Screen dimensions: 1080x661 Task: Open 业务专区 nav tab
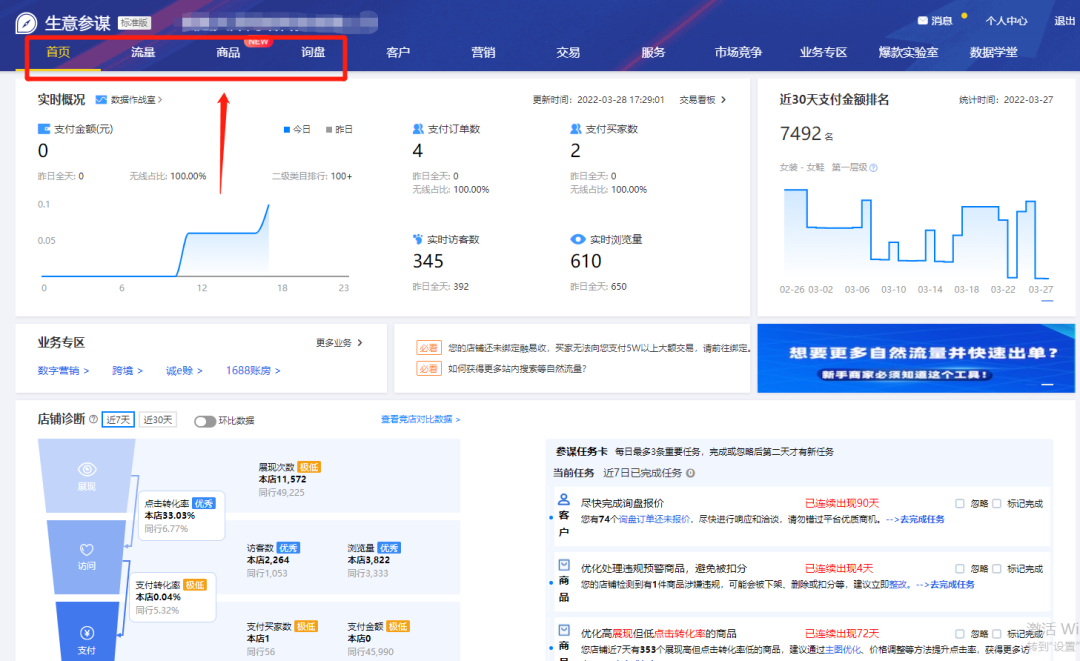click(x=823, y=52)
